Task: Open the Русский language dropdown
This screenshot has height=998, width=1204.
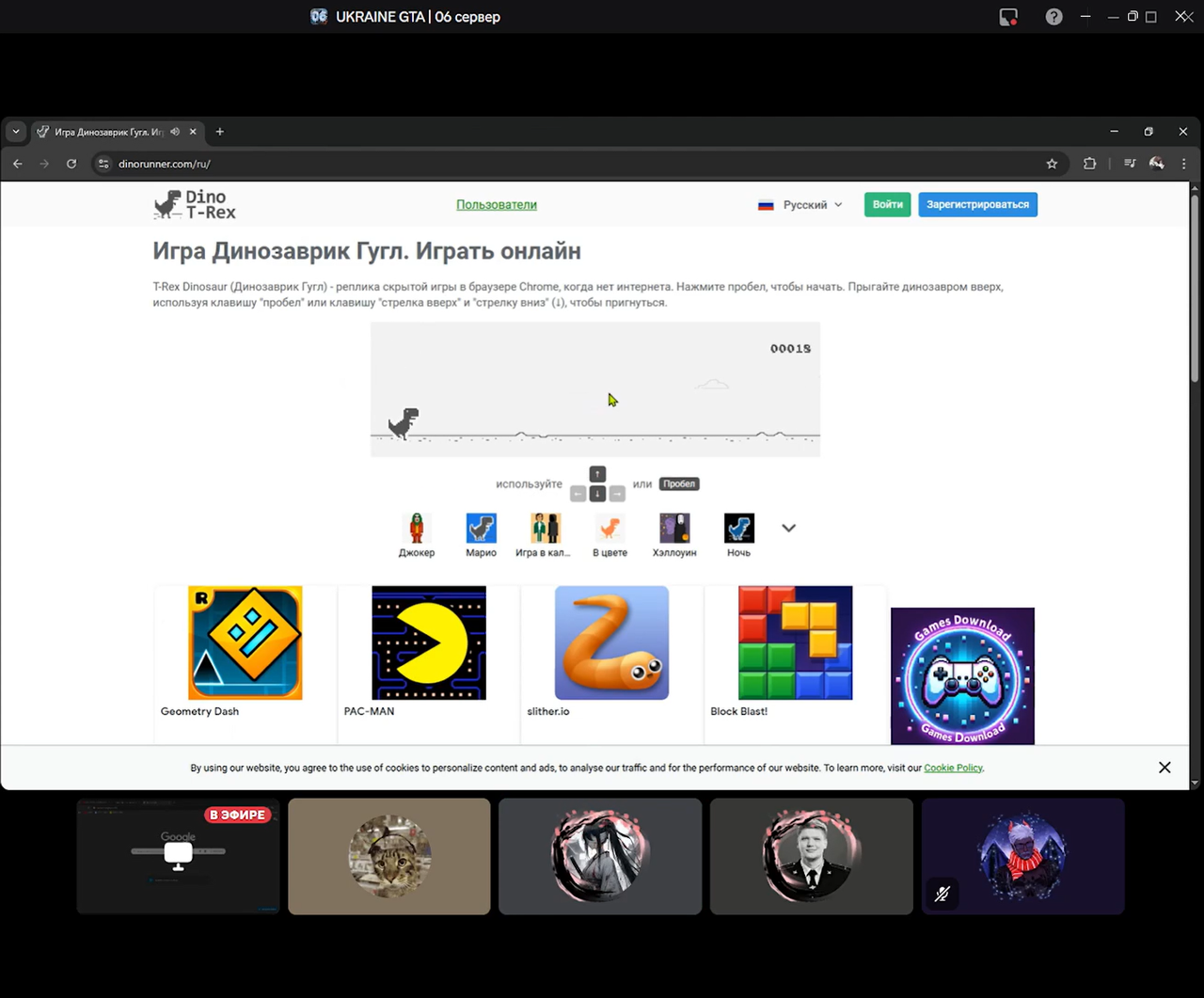Action: (800, 204)
